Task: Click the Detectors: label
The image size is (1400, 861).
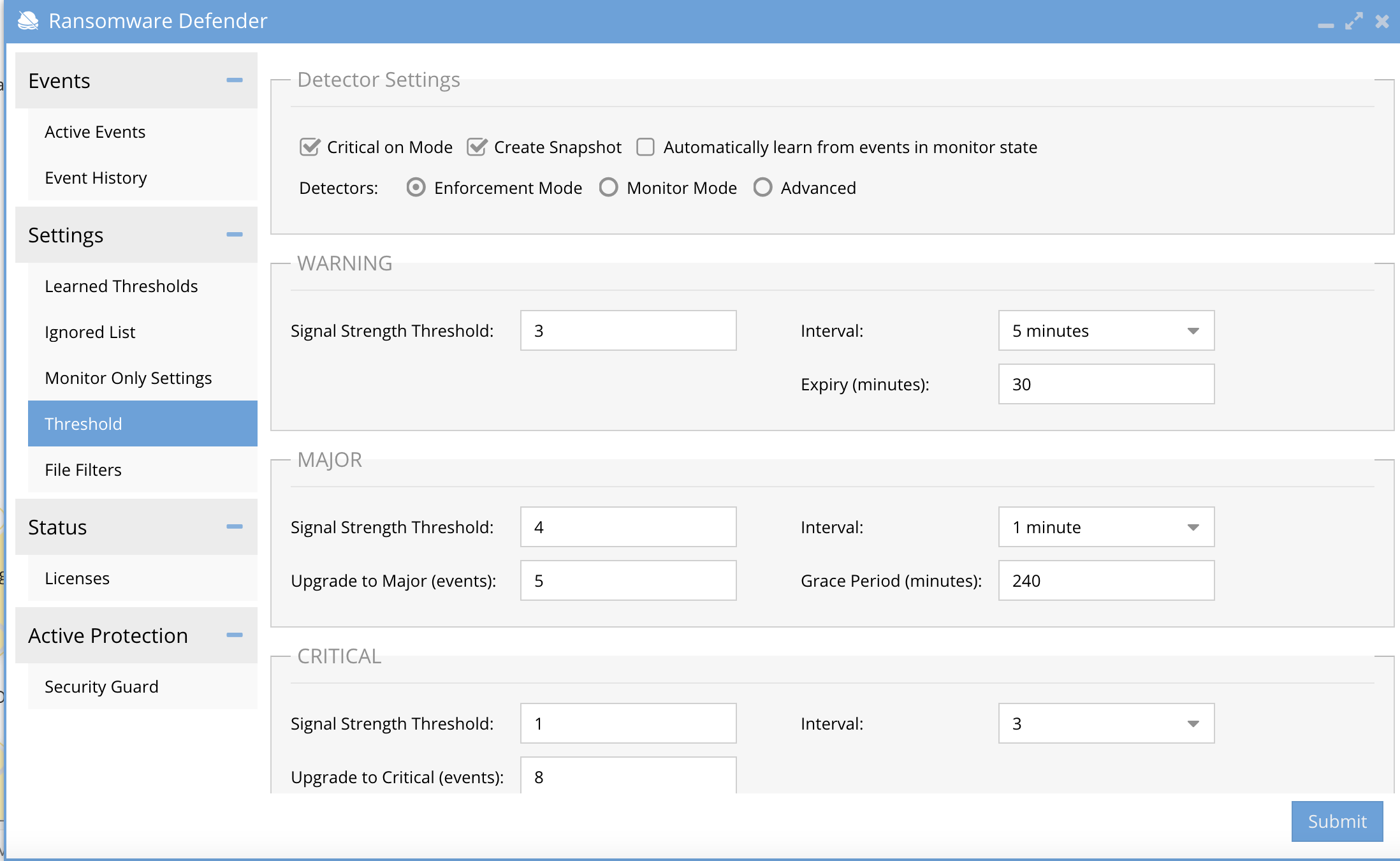Action: coord(339,188)
